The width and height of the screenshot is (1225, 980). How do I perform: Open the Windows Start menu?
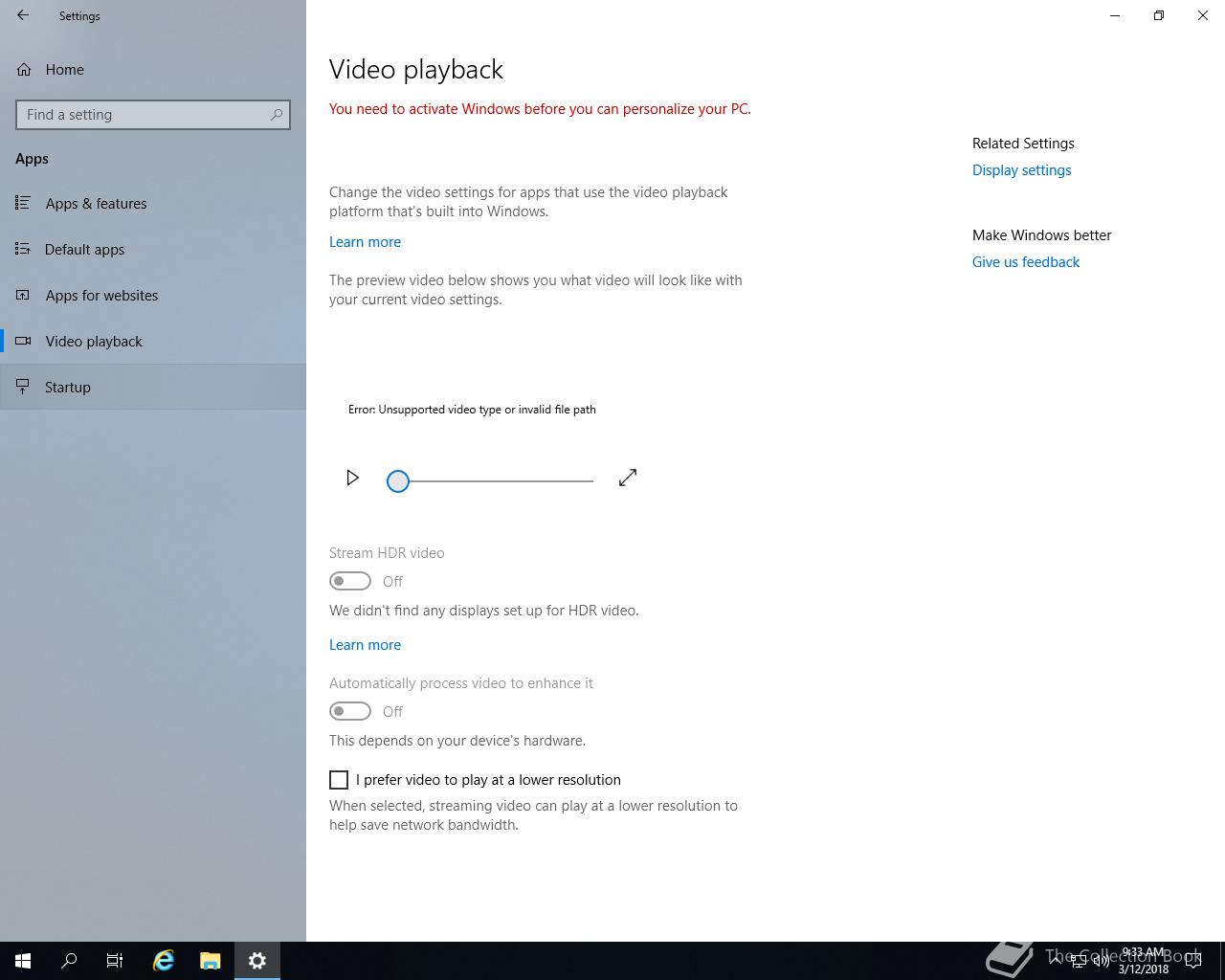(x=23, y=961)
